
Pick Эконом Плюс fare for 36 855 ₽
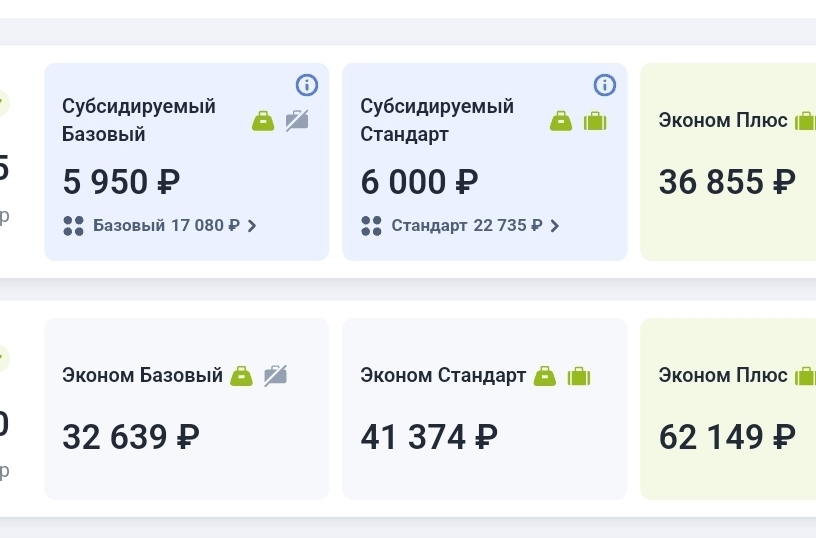click(727, 182)
